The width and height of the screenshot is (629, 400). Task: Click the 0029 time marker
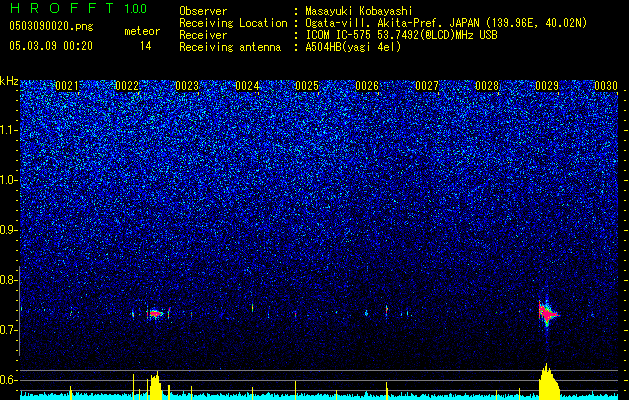tap(547, 86)
